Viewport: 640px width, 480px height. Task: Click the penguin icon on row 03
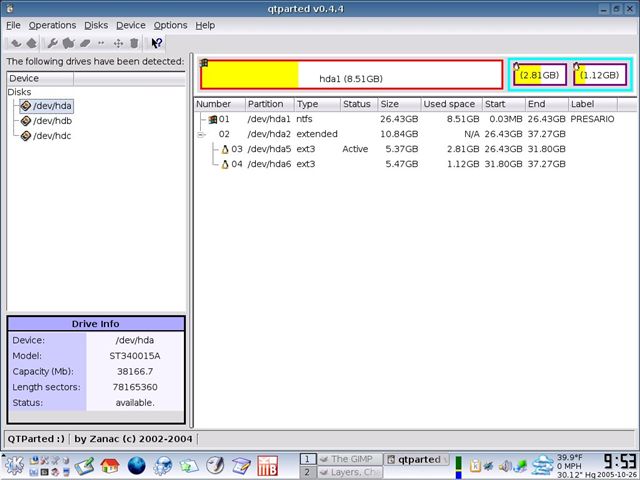click(225, 149)
